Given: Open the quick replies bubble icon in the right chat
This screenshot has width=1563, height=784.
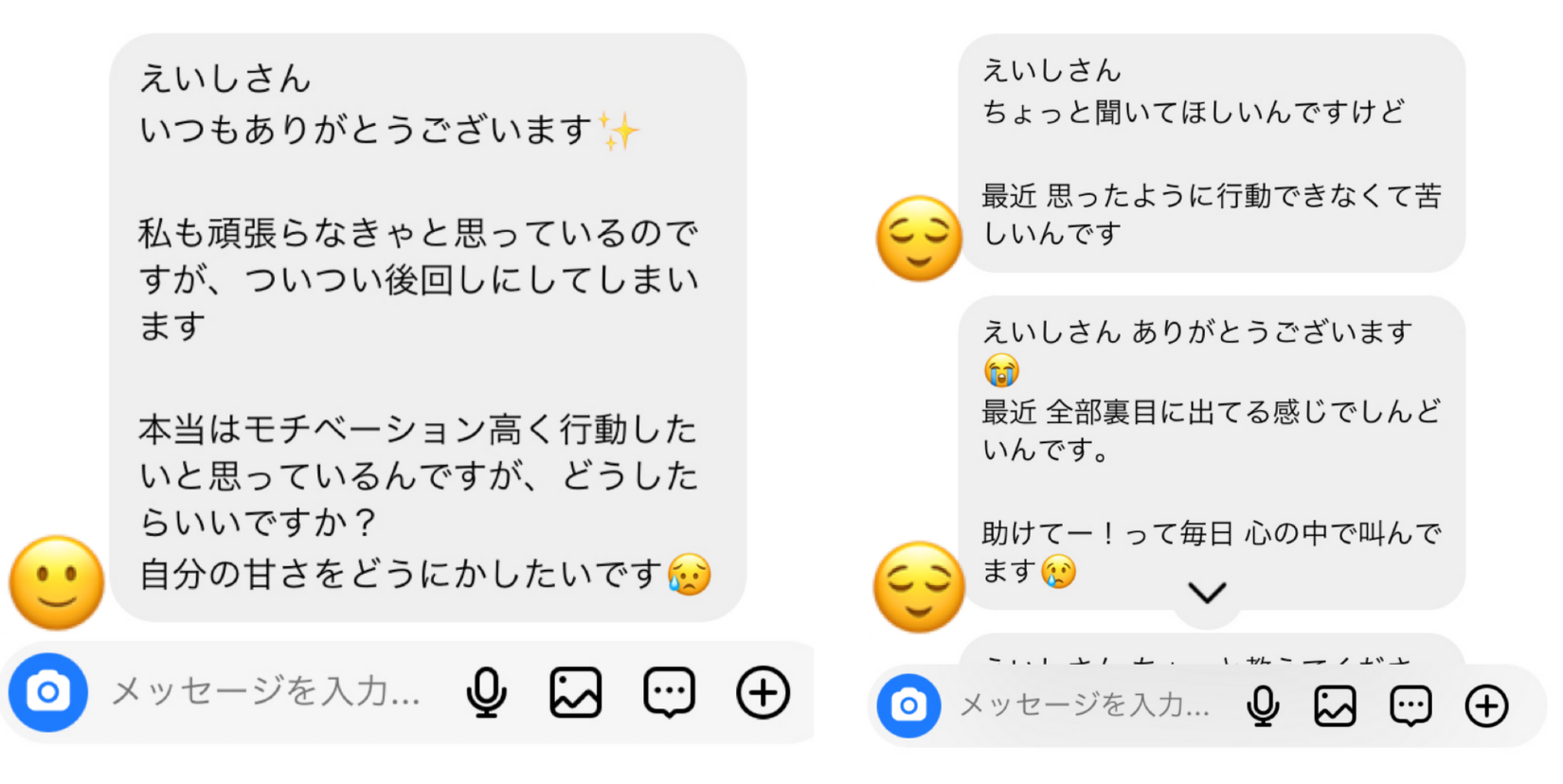Looking at the screenshot, I should (1410, 705).
